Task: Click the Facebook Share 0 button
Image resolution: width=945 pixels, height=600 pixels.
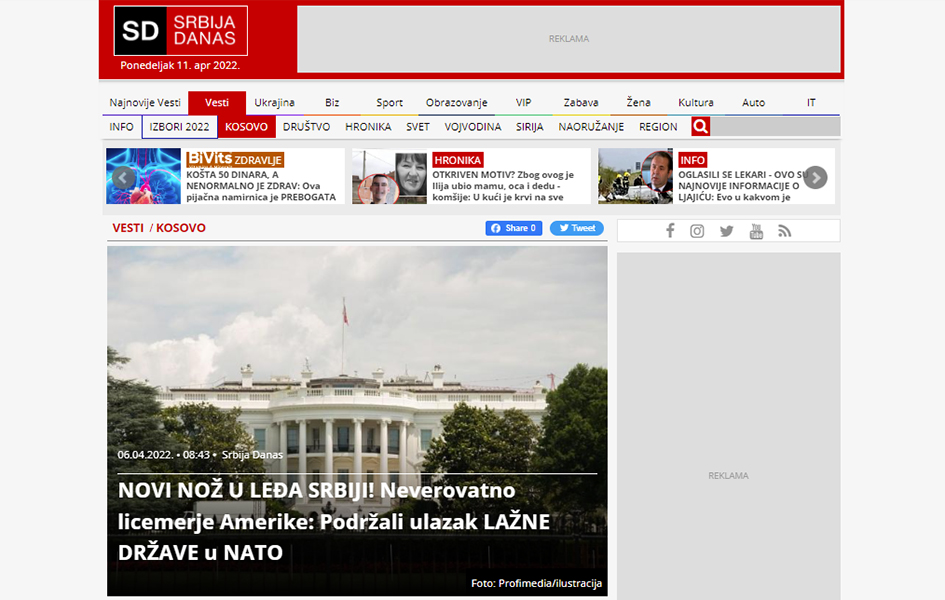Action: click(x=513, y=228)
